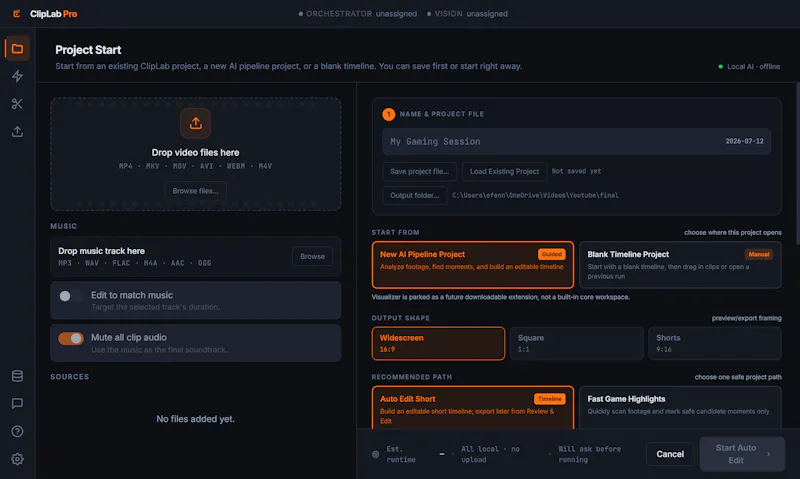This screenshot has height=479, width=800.
Task: Click Output folder... button
Action: pyautogui.click(x=414, y=195)
